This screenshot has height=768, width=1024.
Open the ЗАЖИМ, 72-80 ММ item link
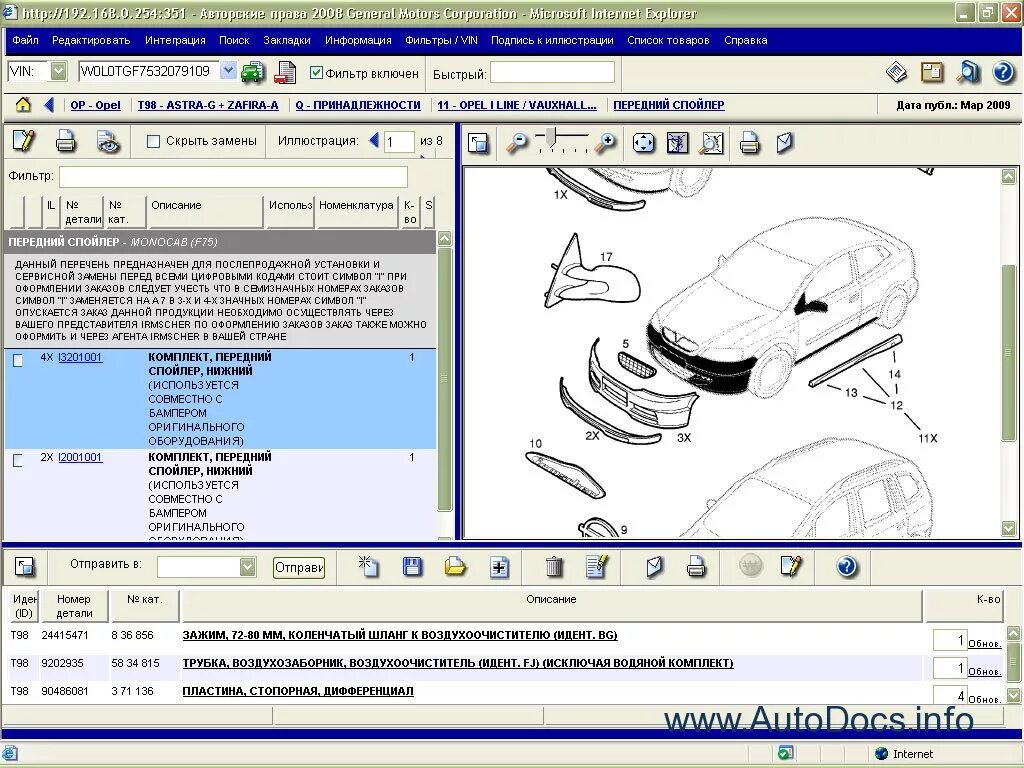pyautogui.click(x=400, y=635)
